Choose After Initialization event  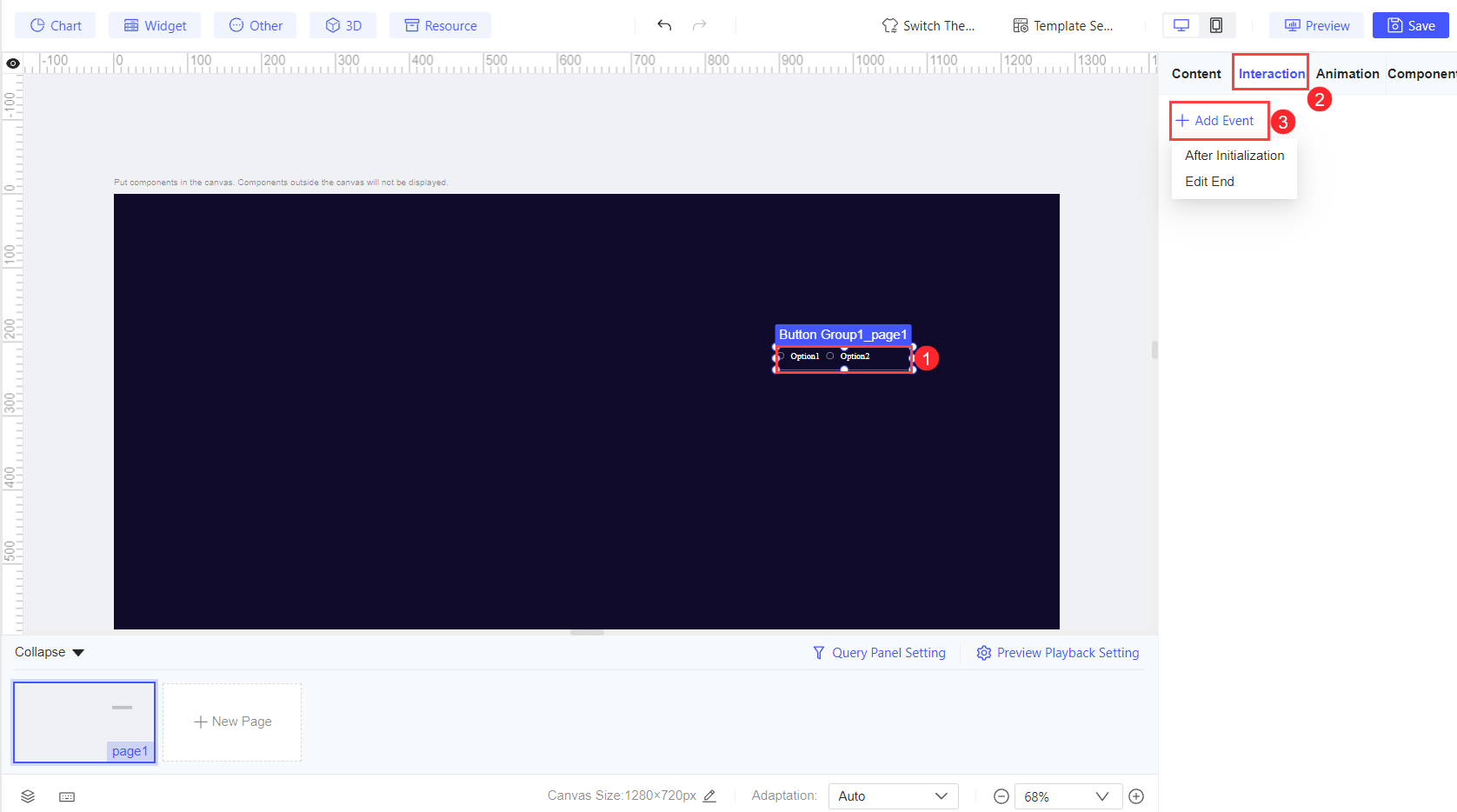1234,156
